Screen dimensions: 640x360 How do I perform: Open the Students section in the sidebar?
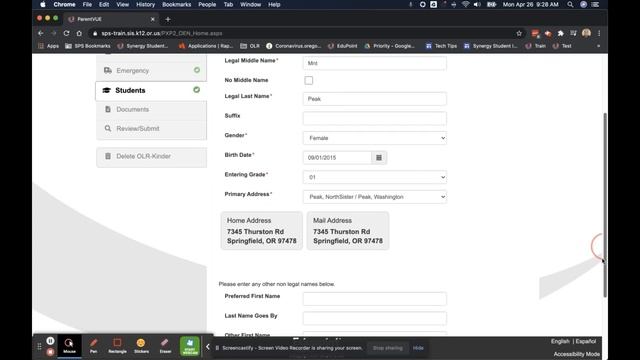pos(151,91)
